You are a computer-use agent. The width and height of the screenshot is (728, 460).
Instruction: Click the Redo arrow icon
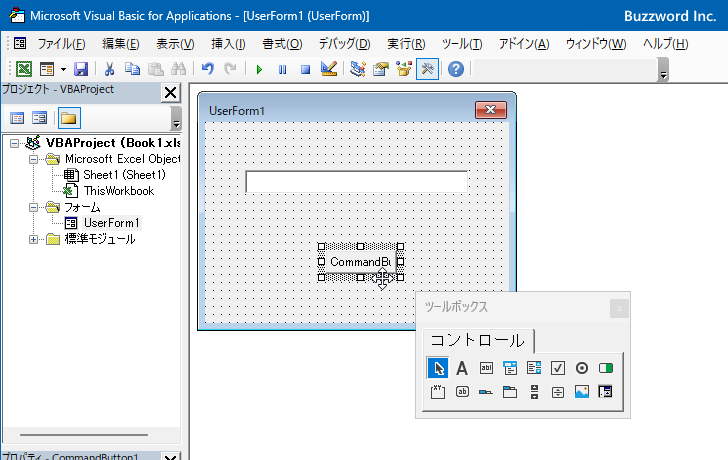pos(230,69)
